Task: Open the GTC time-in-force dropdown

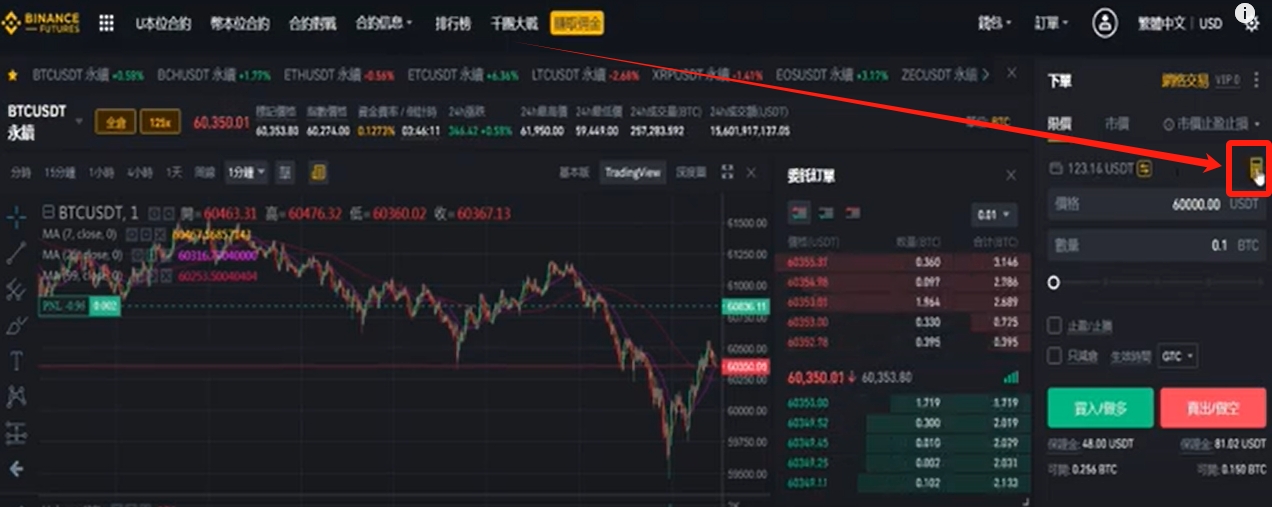Action: [1177, 356]
